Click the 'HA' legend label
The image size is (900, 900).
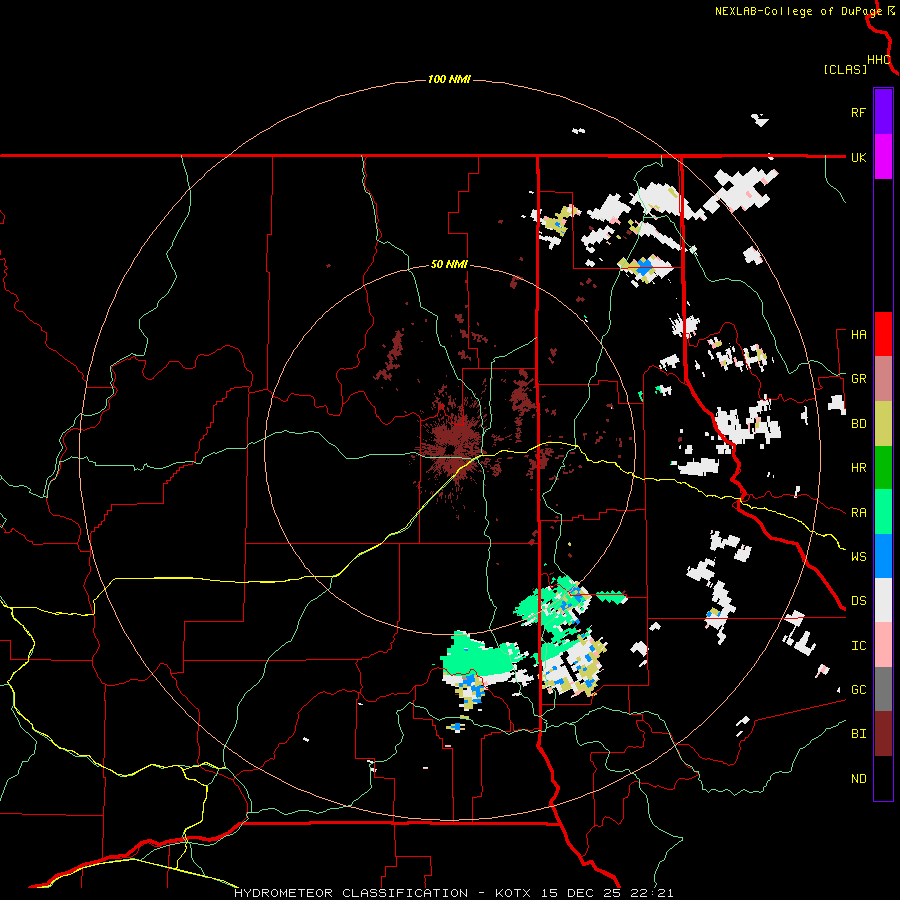[859, 335]
